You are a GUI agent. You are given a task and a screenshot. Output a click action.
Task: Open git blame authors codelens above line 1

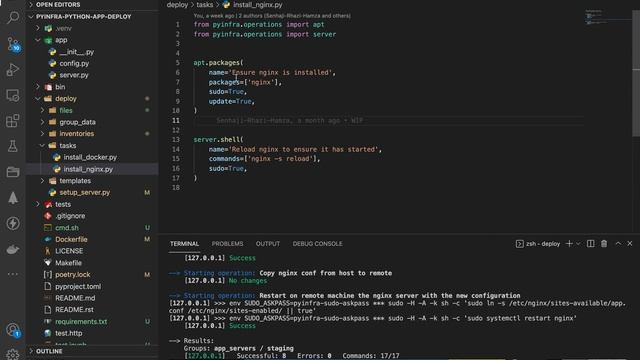coord(272,16)
